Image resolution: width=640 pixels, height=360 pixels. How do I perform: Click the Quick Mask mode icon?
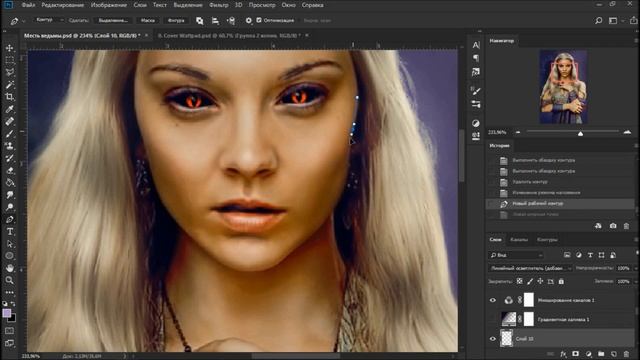[9, 331]
